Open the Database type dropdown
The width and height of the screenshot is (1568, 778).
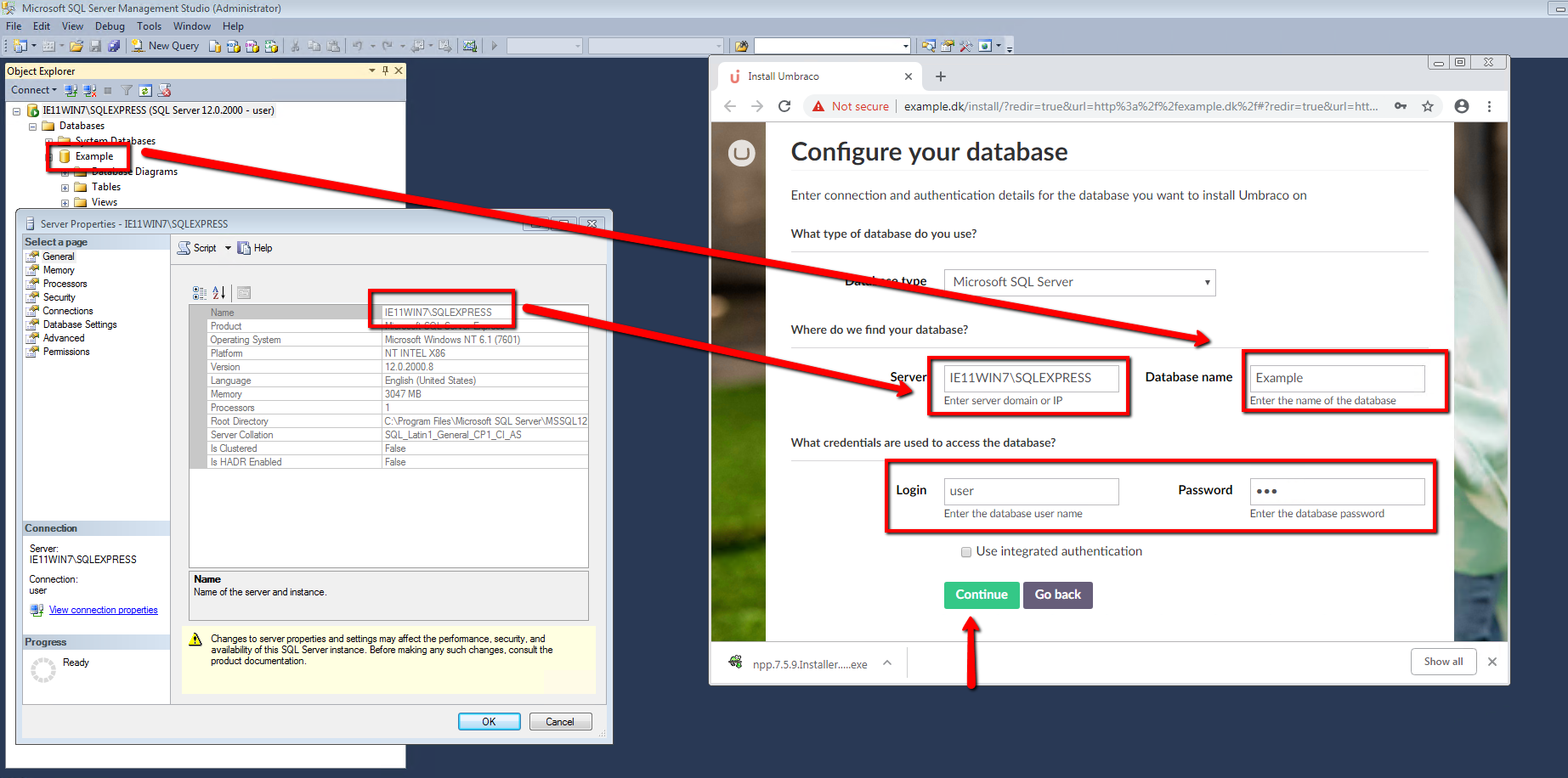[1079, 282]
